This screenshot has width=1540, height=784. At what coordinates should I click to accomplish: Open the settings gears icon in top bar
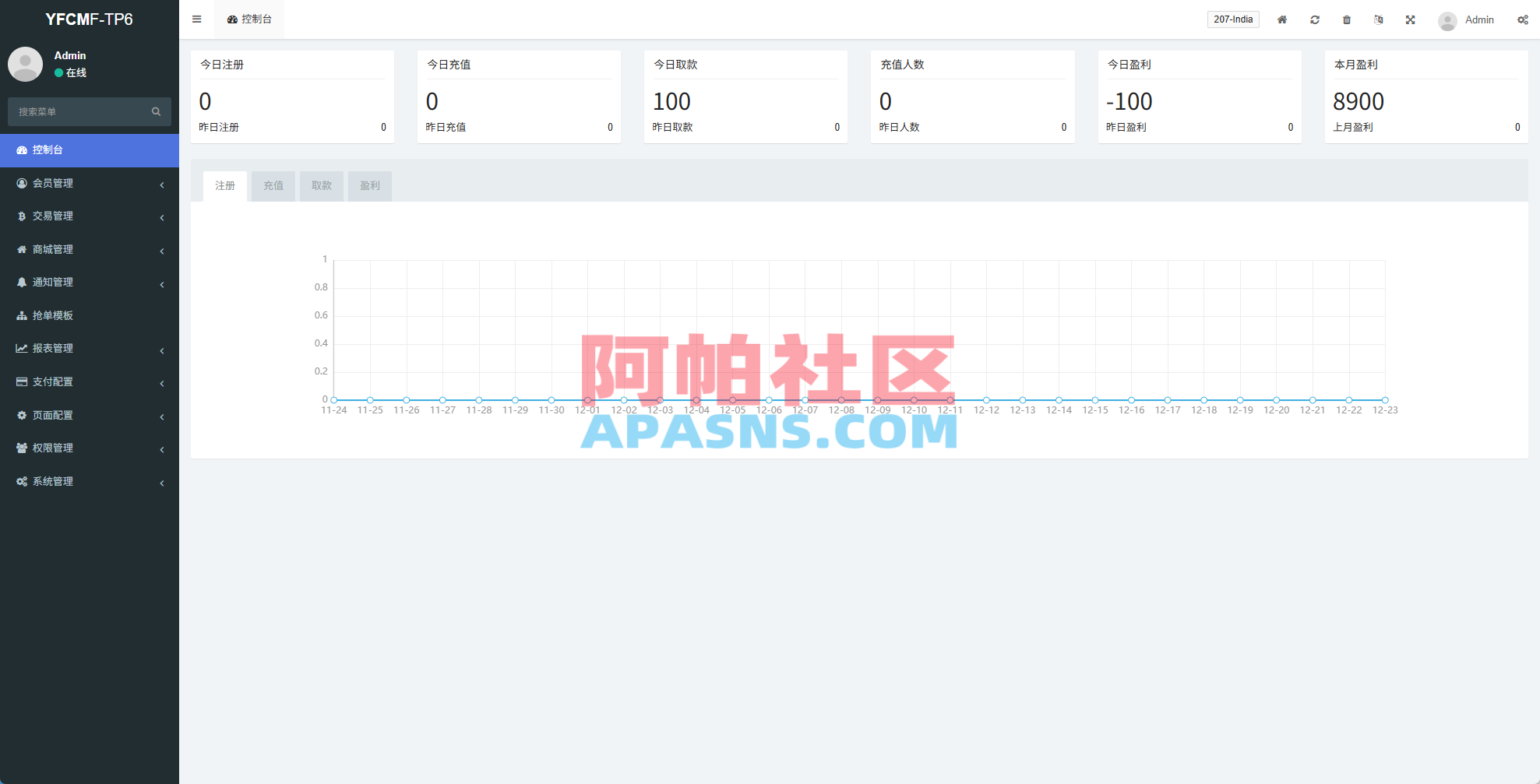click(x=1523, y=19)
